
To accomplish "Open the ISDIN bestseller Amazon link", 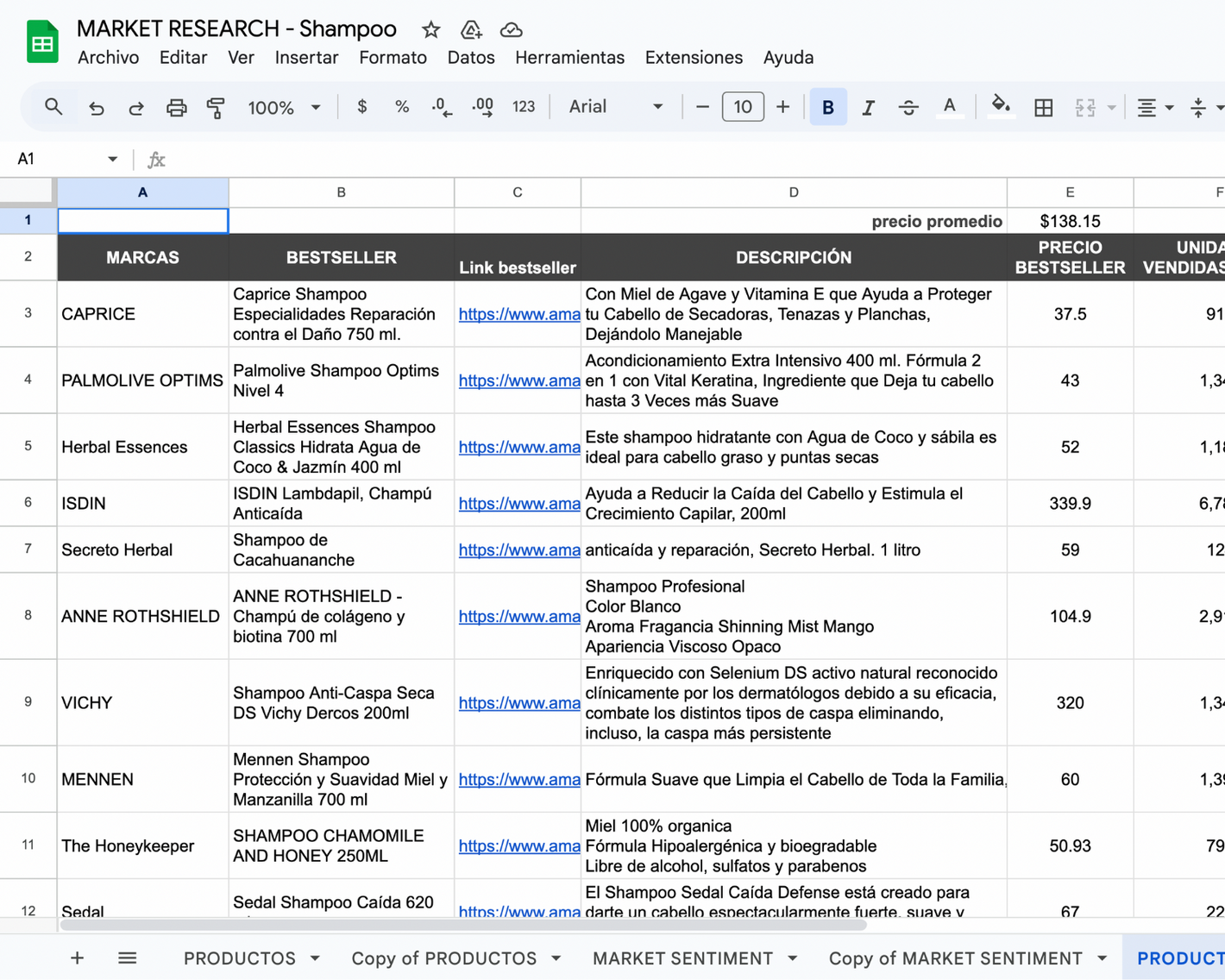I will pyautogui.click(x=518, y=504).
